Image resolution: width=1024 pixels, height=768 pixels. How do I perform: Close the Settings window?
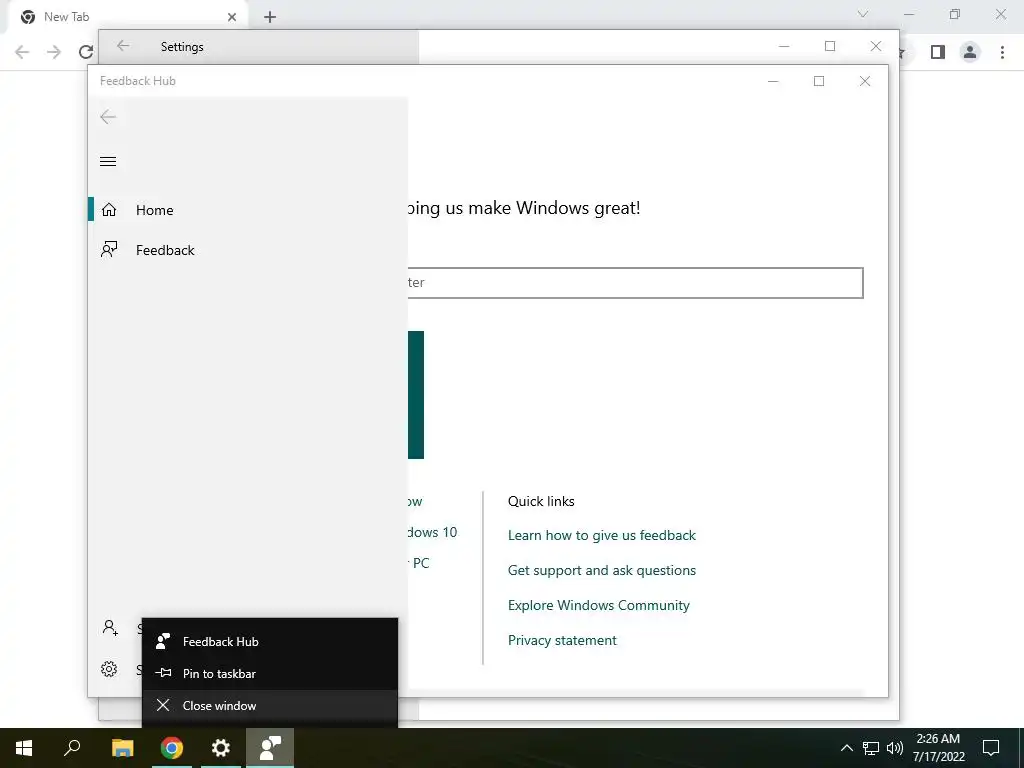(876, 46)
